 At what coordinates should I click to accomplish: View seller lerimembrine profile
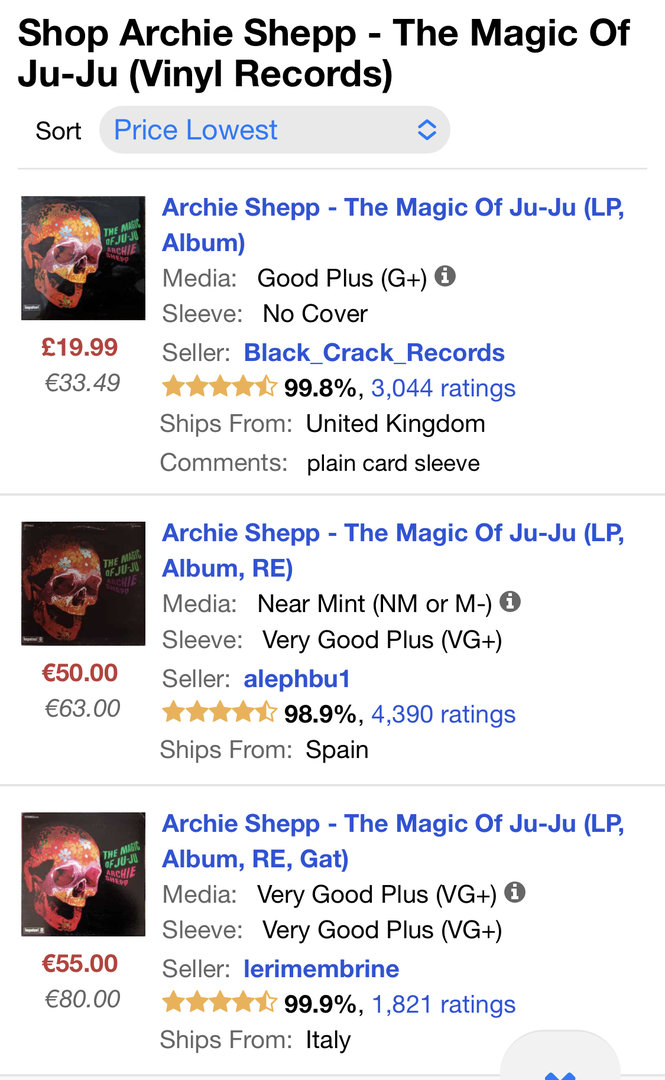coord(321,969)
